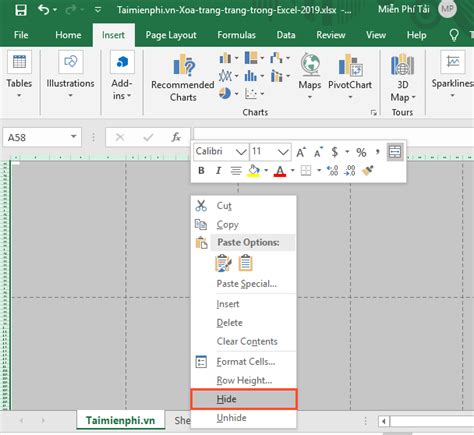
Task: Expand the Name Box dropdown arrow
Action: tap(73, 137)
